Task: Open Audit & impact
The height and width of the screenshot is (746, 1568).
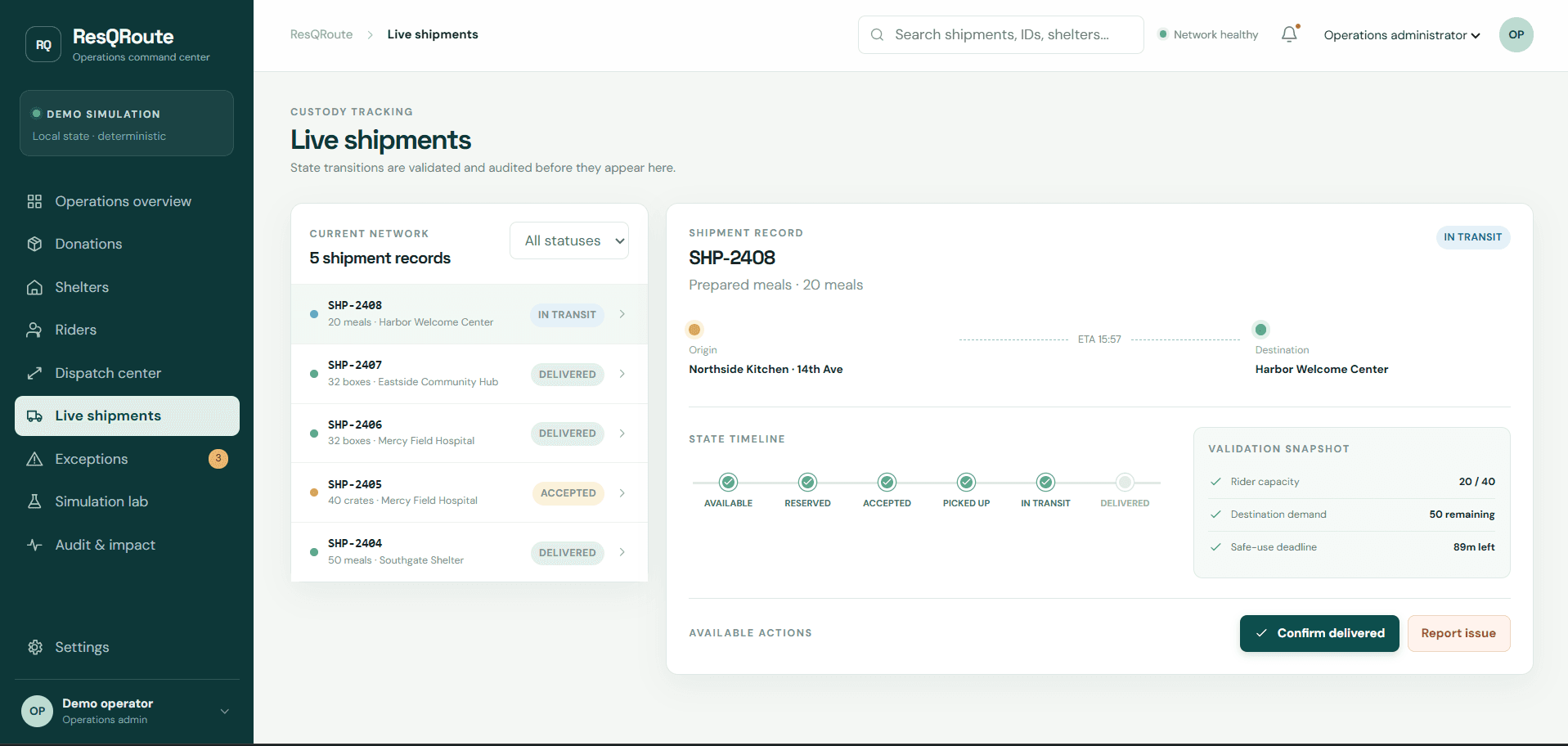Action: [127, 545]
